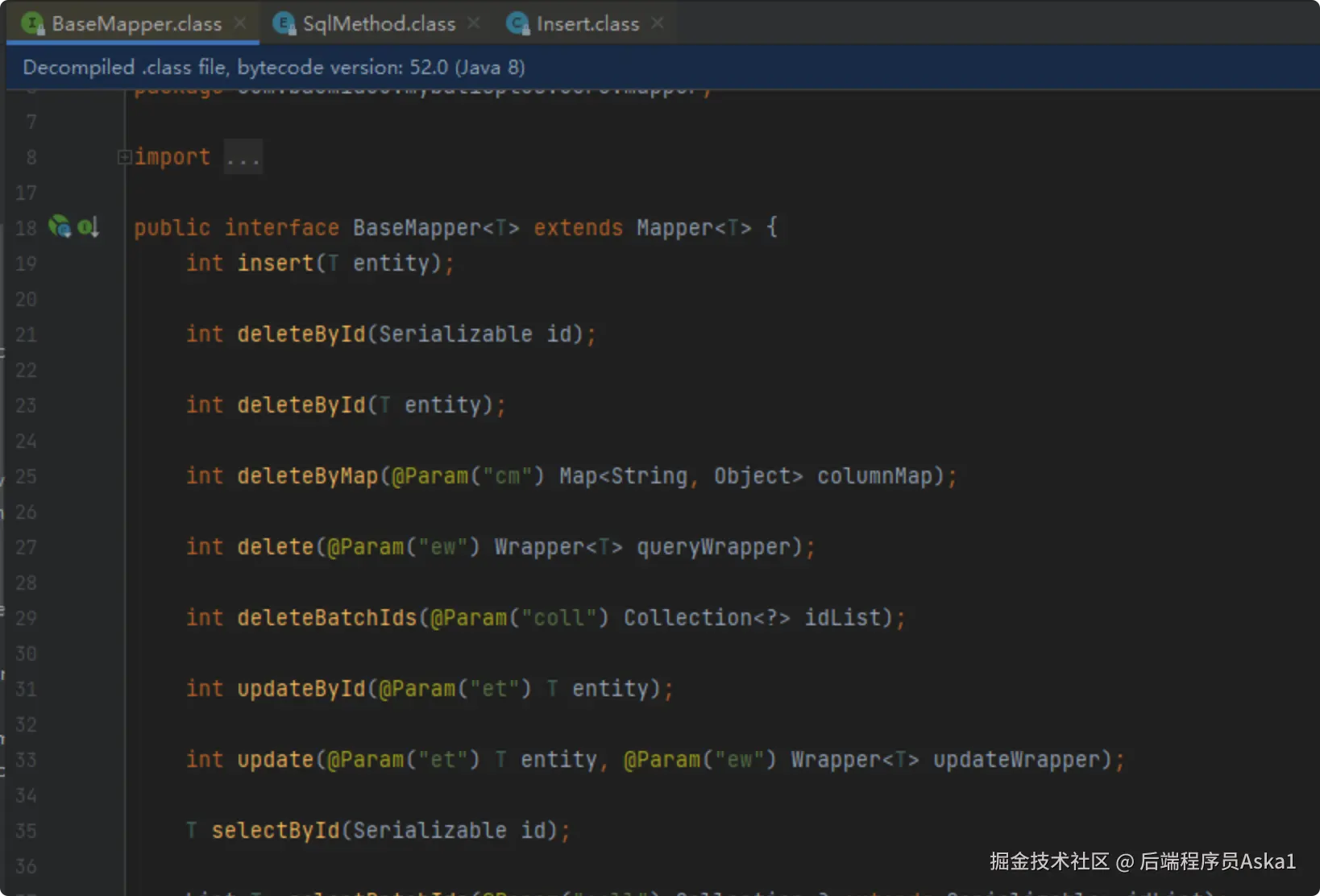
Task: Click the deleteBatchIds method name
Action: coord(327,618)
